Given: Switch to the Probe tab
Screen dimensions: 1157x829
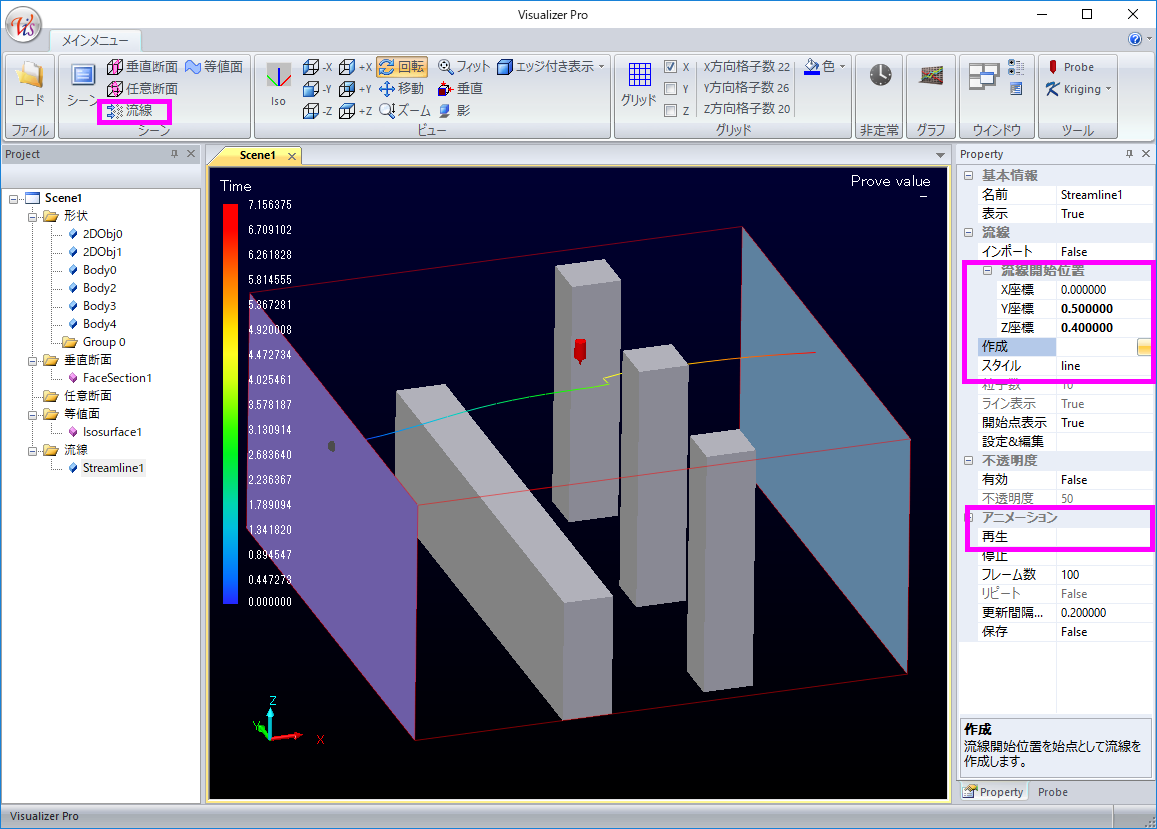Looking at the screenshot, I should click(1052, 792).
